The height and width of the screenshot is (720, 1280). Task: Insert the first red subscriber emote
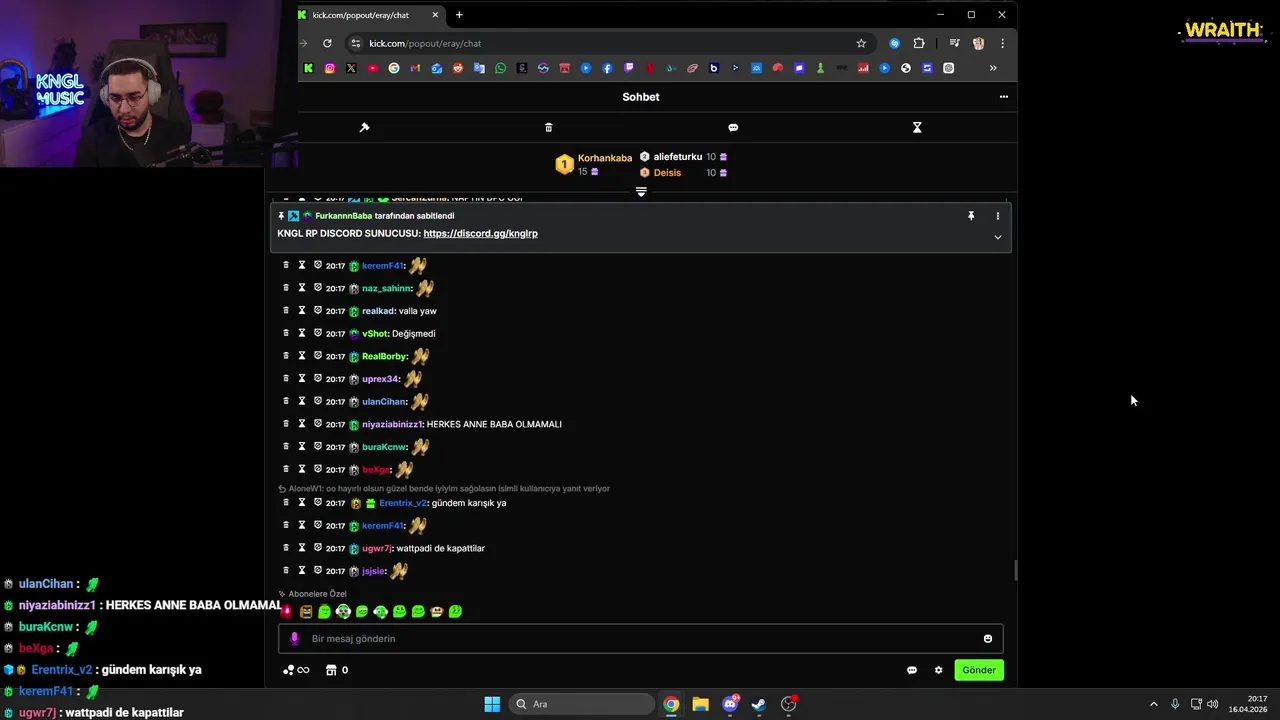(x=287, y=611)
